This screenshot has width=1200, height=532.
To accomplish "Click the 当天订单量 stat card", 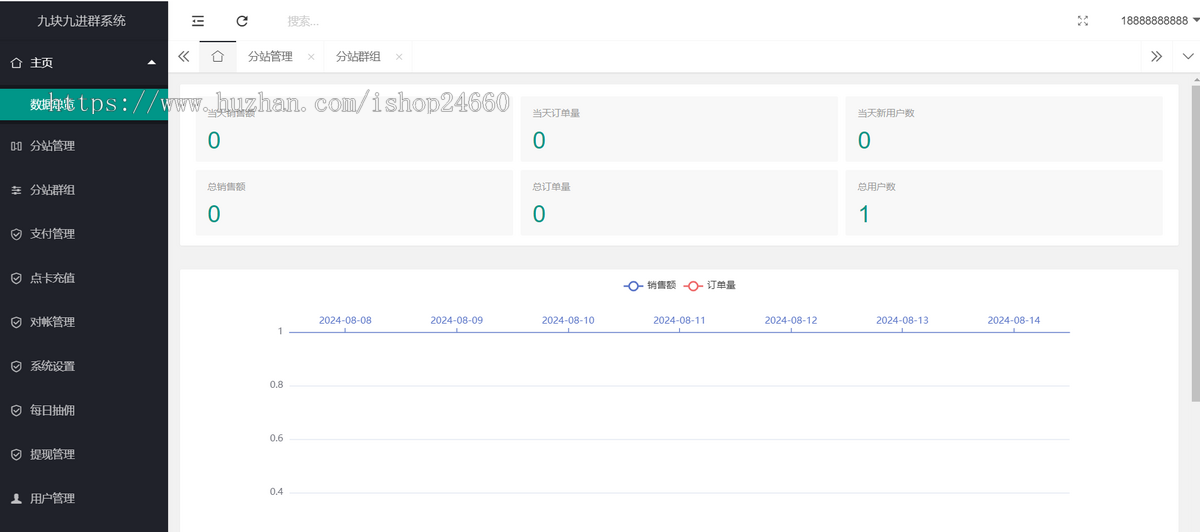I will click(679, 129).
